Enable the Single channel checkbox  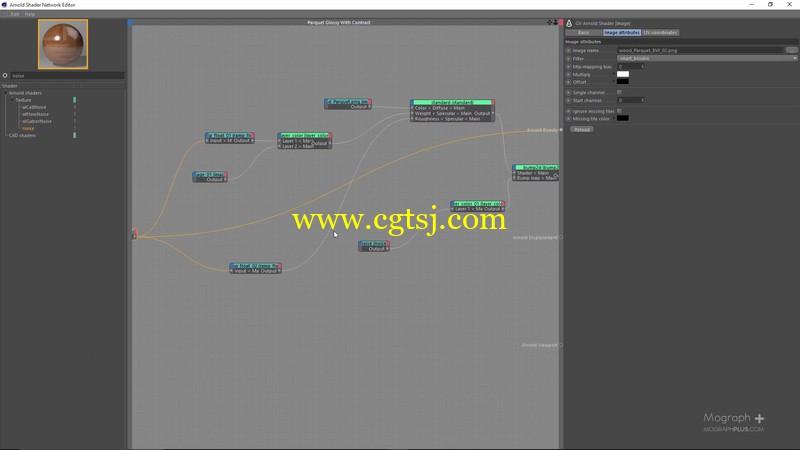tap(619, 92)
